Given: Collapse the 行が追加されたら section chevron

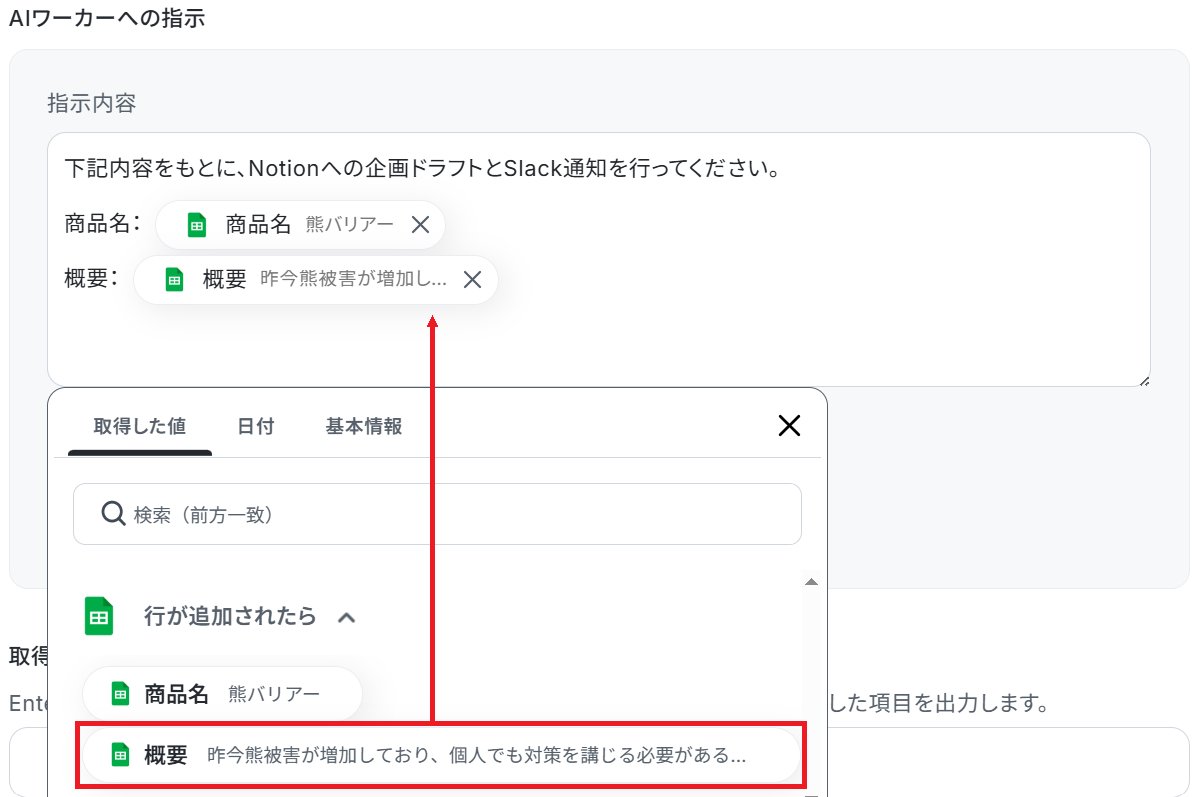Looking at the screenshot, I should pyautogui.click(x=347, y=617).
